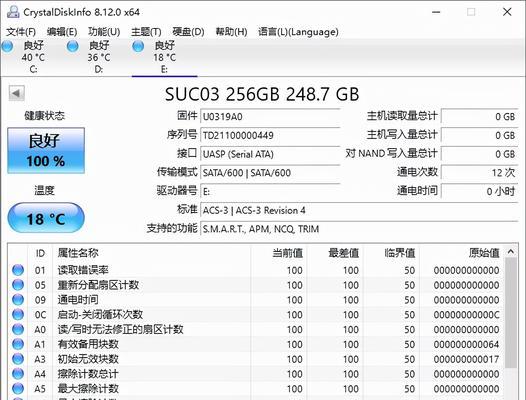Select the E: drive at 18 °C
Screen dimensions: 526x400
[164, 57]
